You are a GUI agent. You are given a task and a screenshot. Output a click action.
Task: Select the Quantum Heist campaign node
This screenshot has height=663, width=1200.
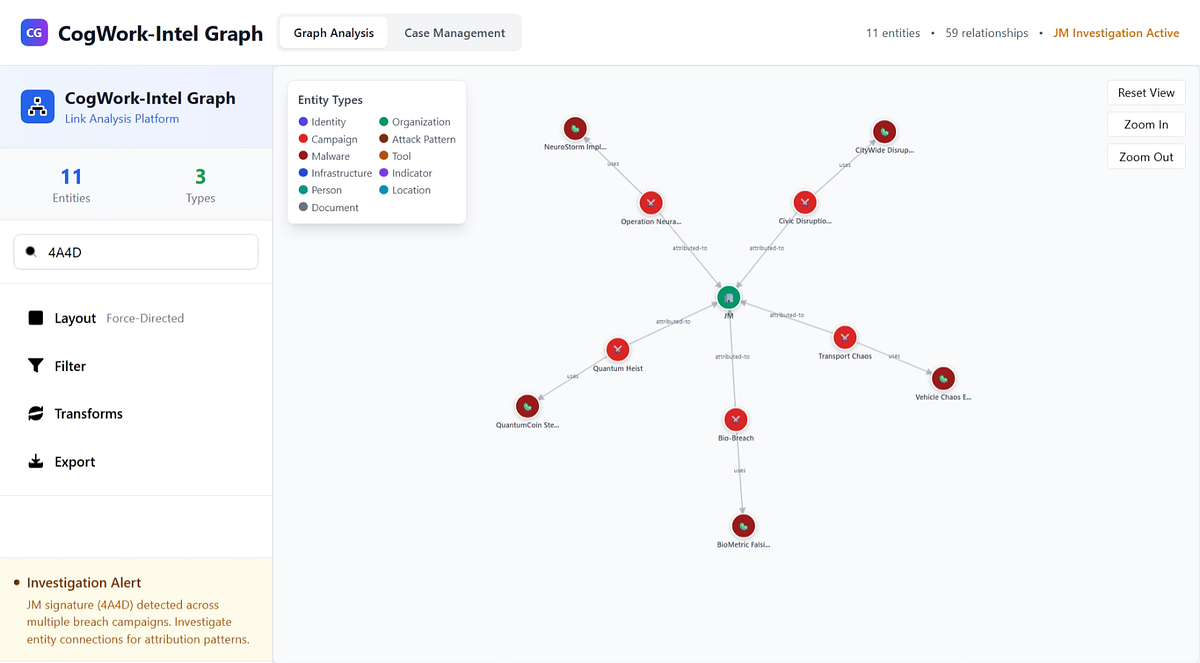[x=618, y=349]
